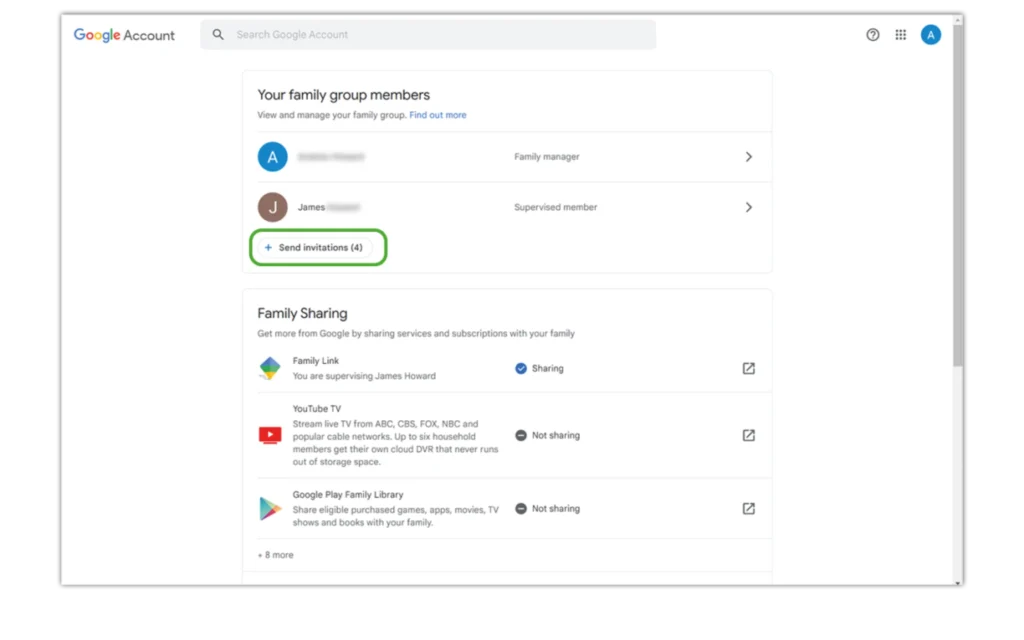The image size is (1024, 640).
Task: Click Your family group members heading
Action: (344, 95)
